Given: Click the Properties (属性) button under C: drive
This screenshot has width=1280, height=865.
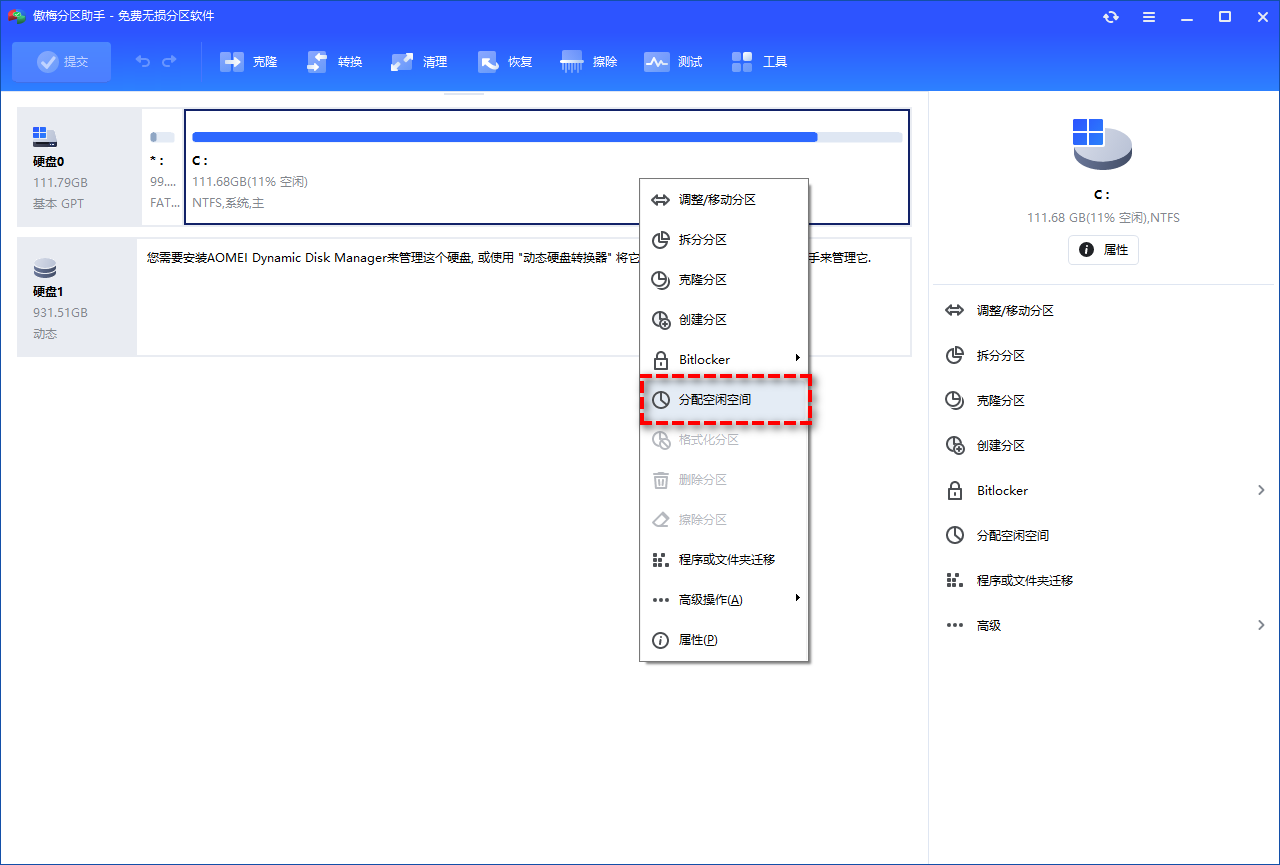Looking at the screenshot, I should [1103, 250].
